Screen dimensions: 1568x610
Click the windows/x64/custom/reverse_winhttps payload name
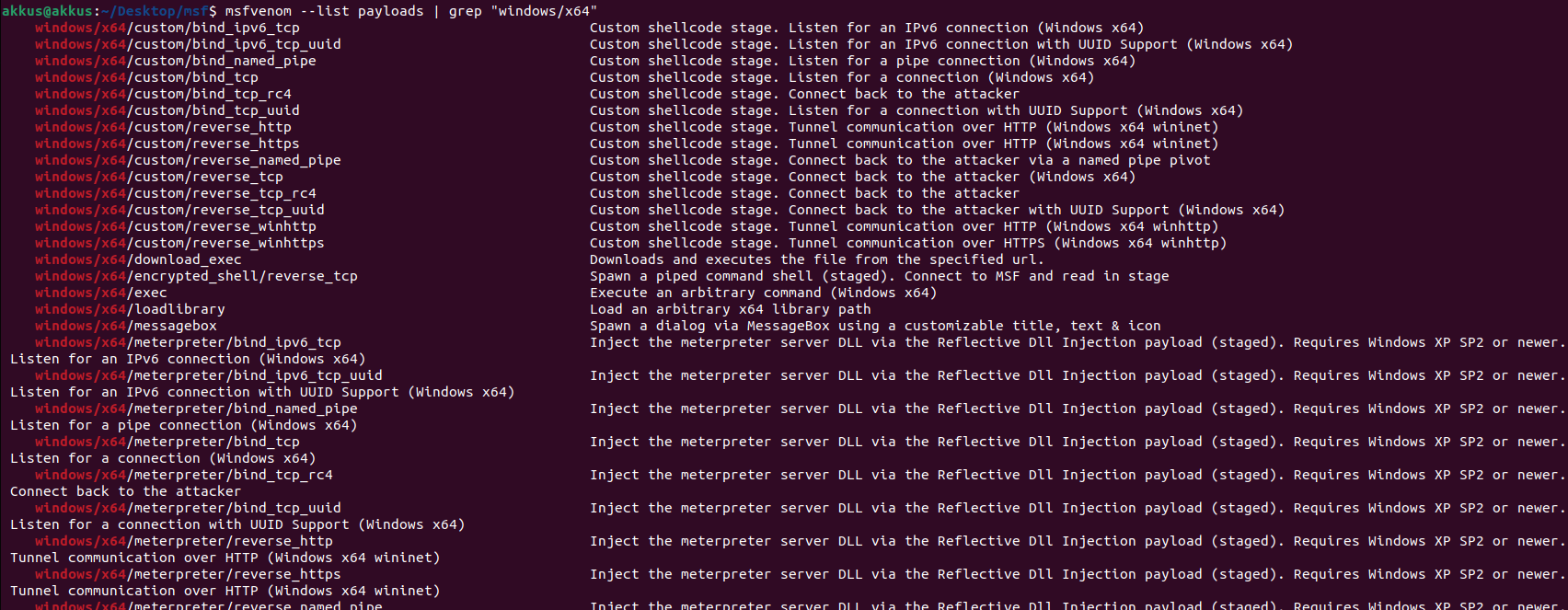point(179,243)
